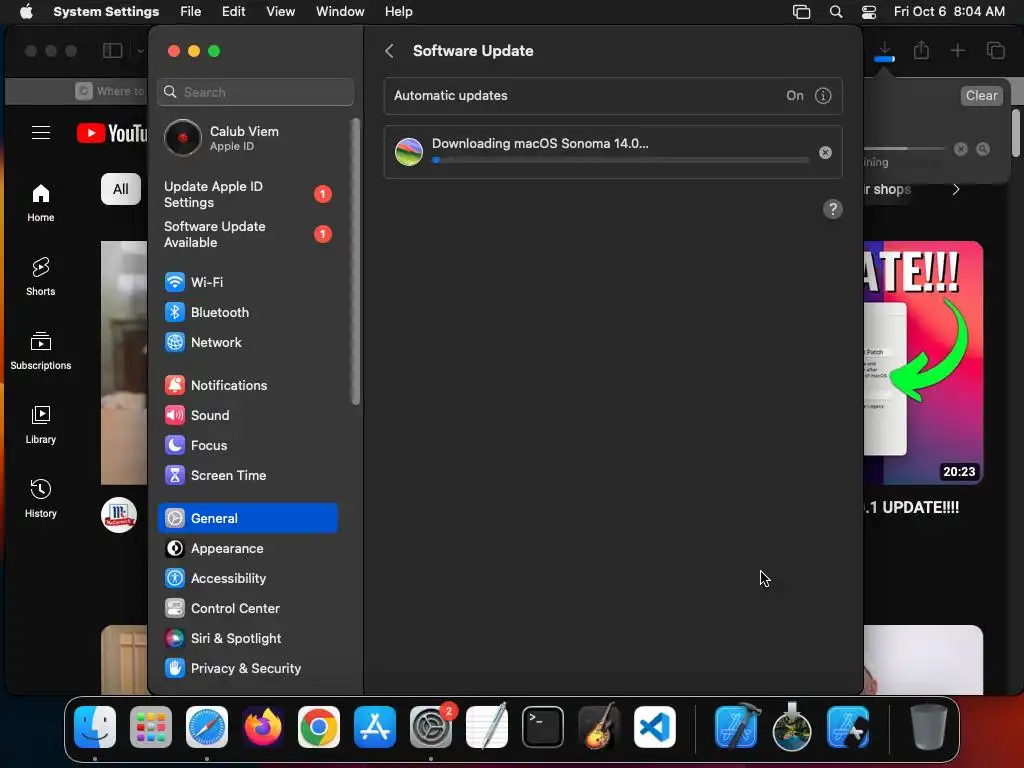Click Safari share button
The width and height of the screenshot is (1024, 768).
(921, 50)
